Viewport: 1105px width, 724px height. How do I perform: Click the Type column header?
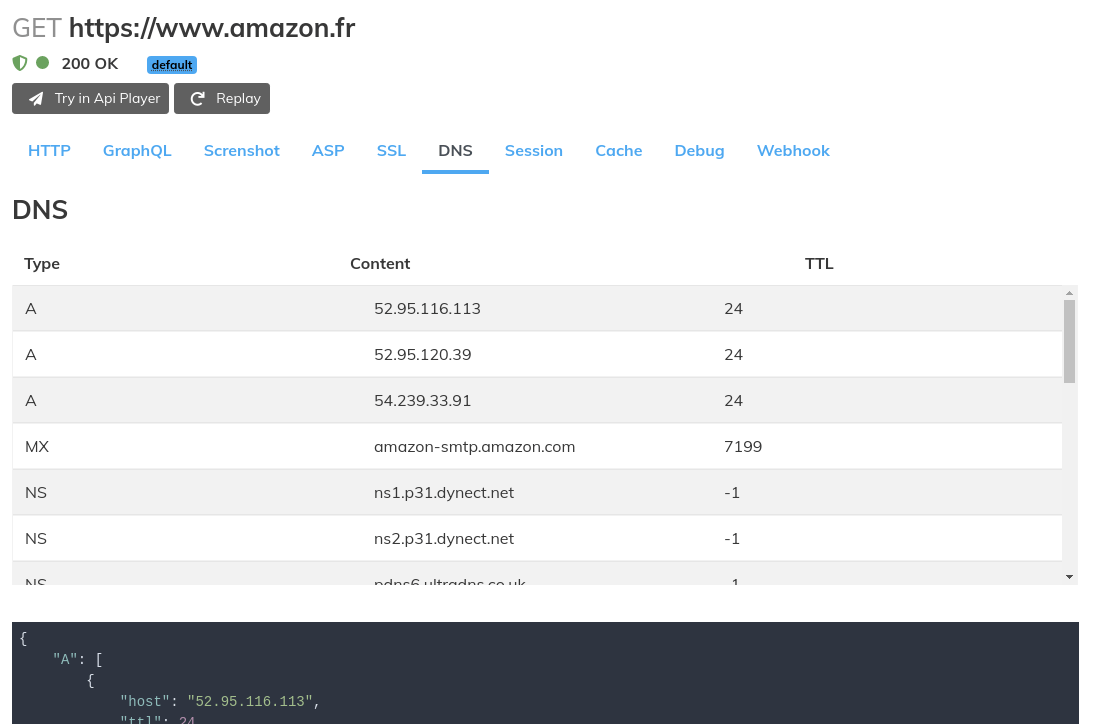pyautogui.click(x=42, y=264)
